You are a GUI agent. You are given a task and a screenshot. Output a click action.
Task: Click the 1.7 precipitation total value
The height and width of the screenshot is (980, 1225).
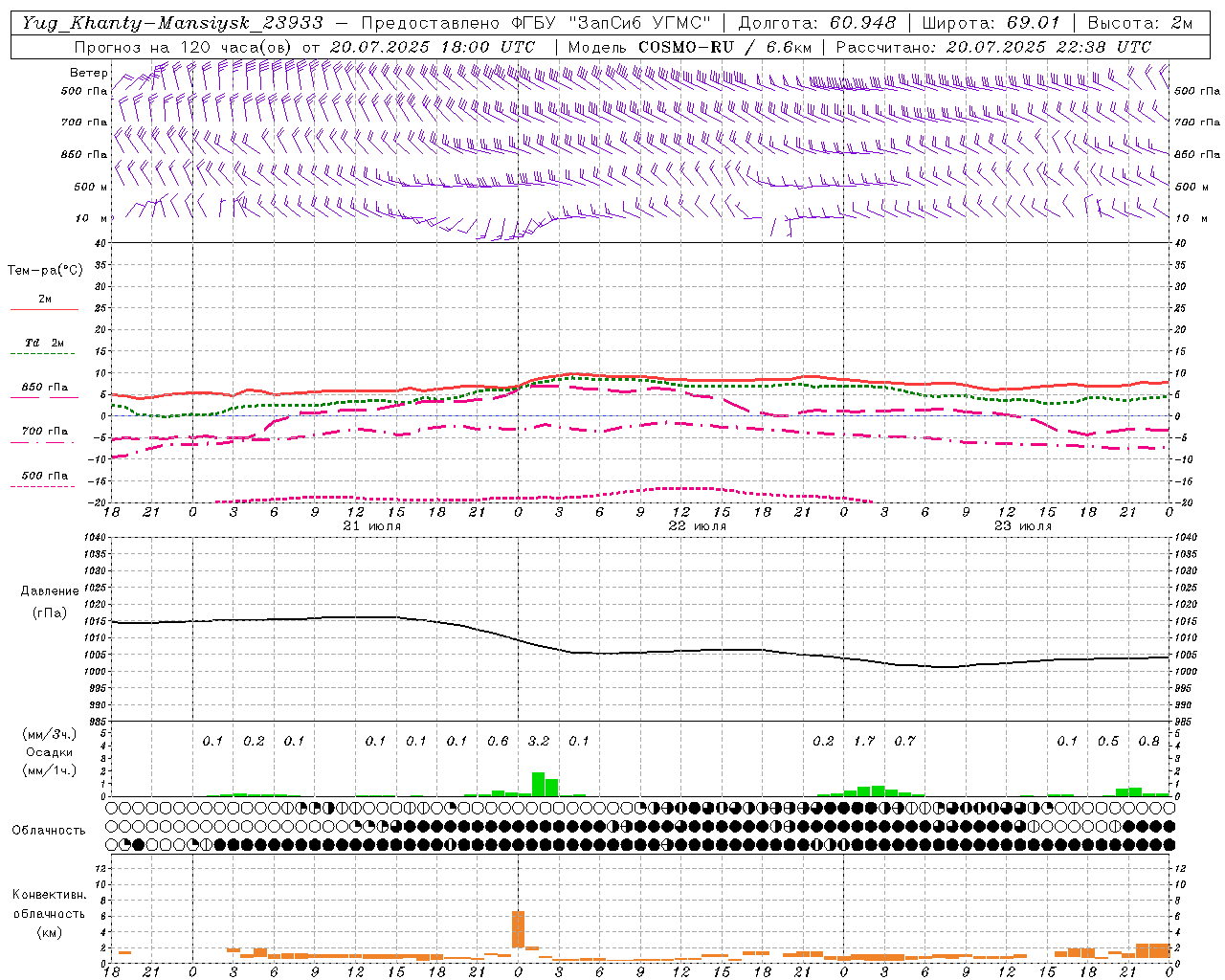tap(864, 741)
